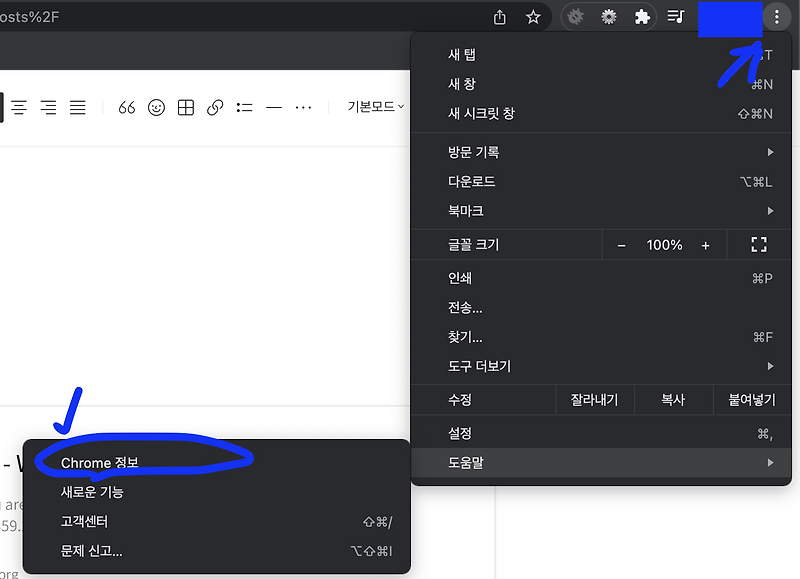Screen dimensions: 800x579
Task: Increase zoom with the plus control
Action: pos(707,244)
